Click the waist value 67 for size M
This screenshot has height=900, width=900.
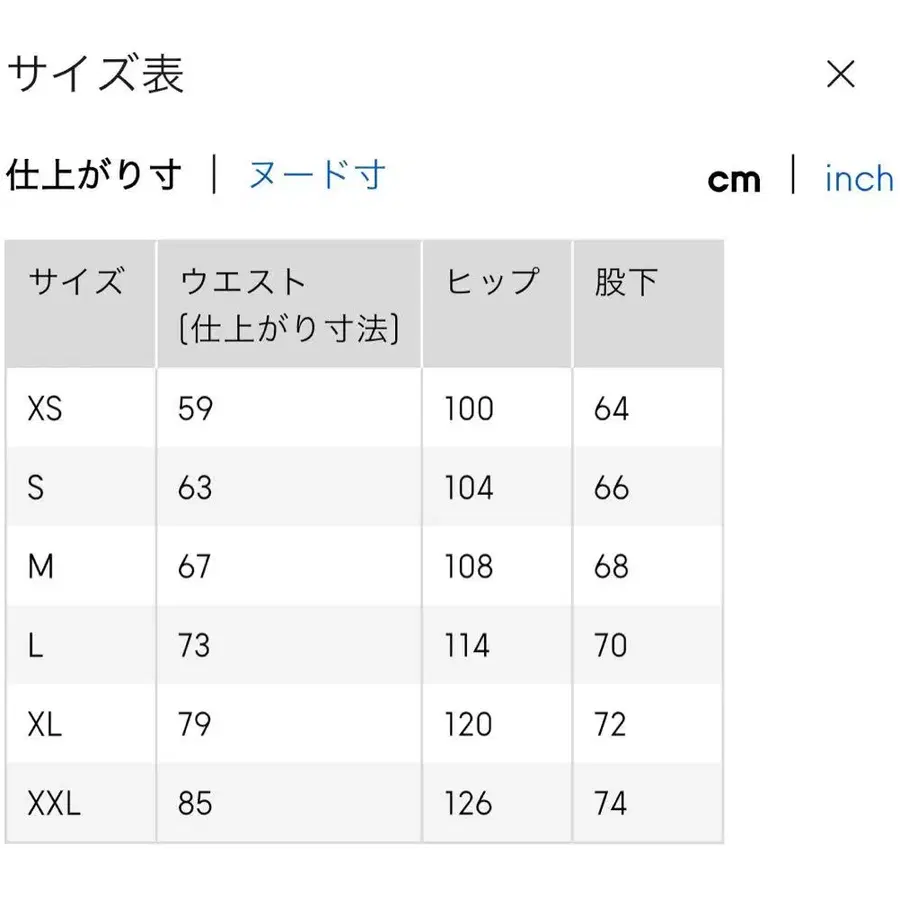[x=195, y=566]
